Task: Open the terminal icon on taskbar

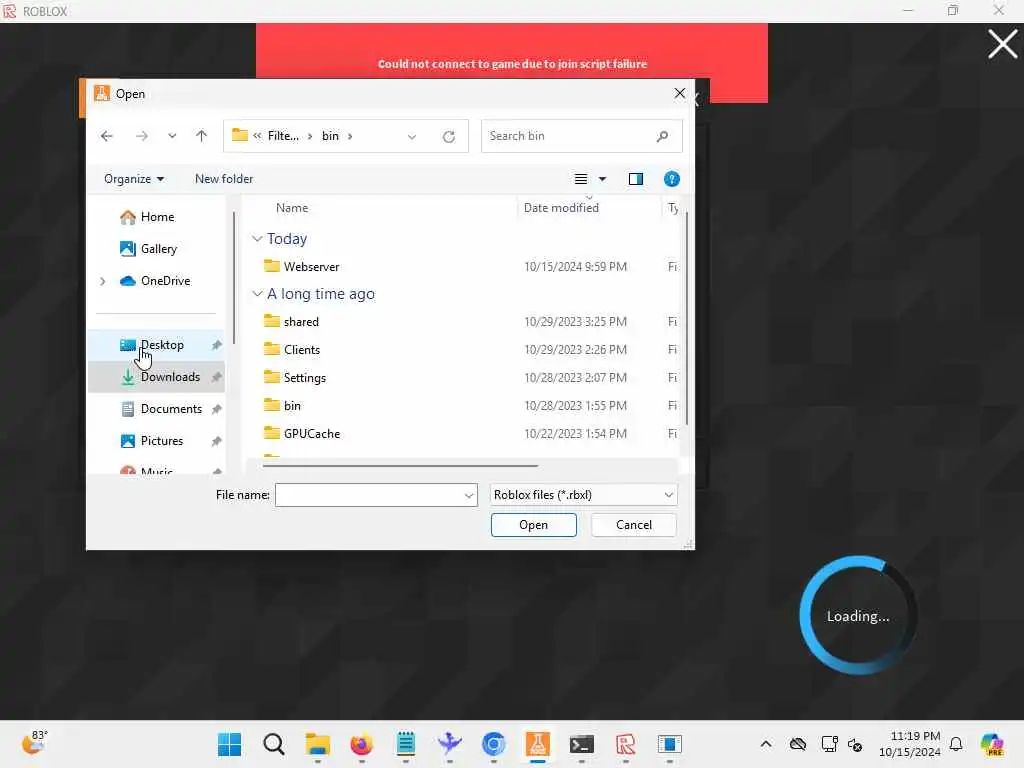Action: [x=581, y=744]
